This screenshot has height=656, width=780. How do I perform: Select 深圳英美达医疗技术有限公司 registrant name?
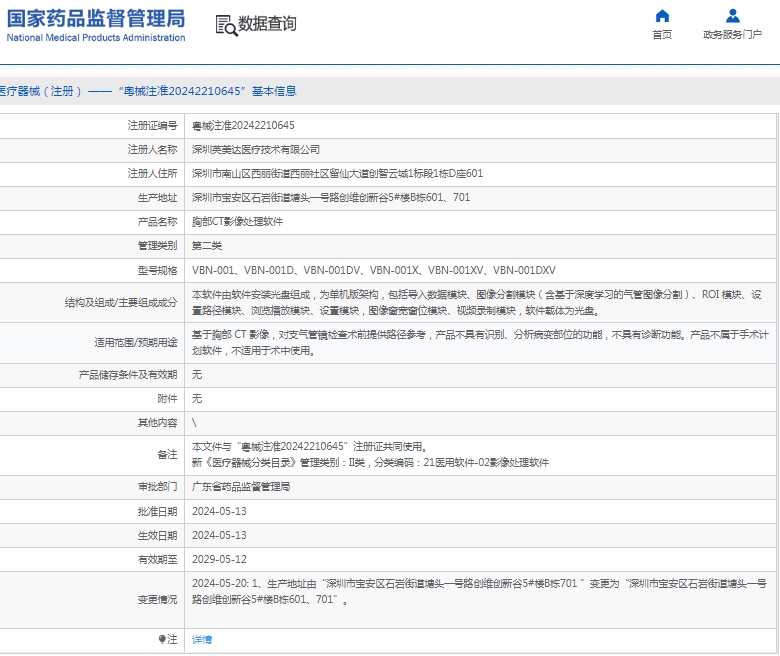point(256,149)
